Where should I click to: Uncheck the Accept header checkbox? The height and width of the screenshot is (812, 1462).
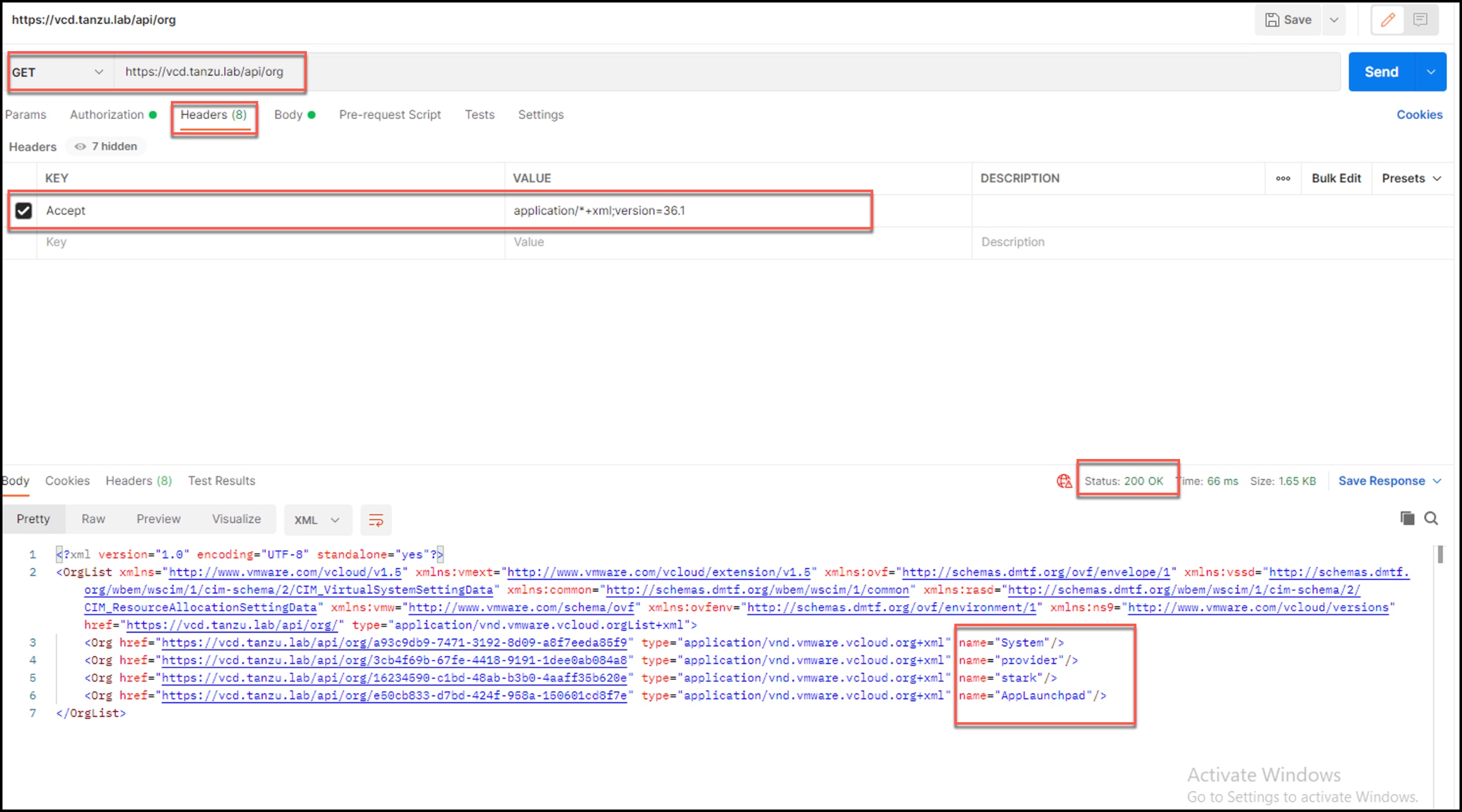(24, 211)
